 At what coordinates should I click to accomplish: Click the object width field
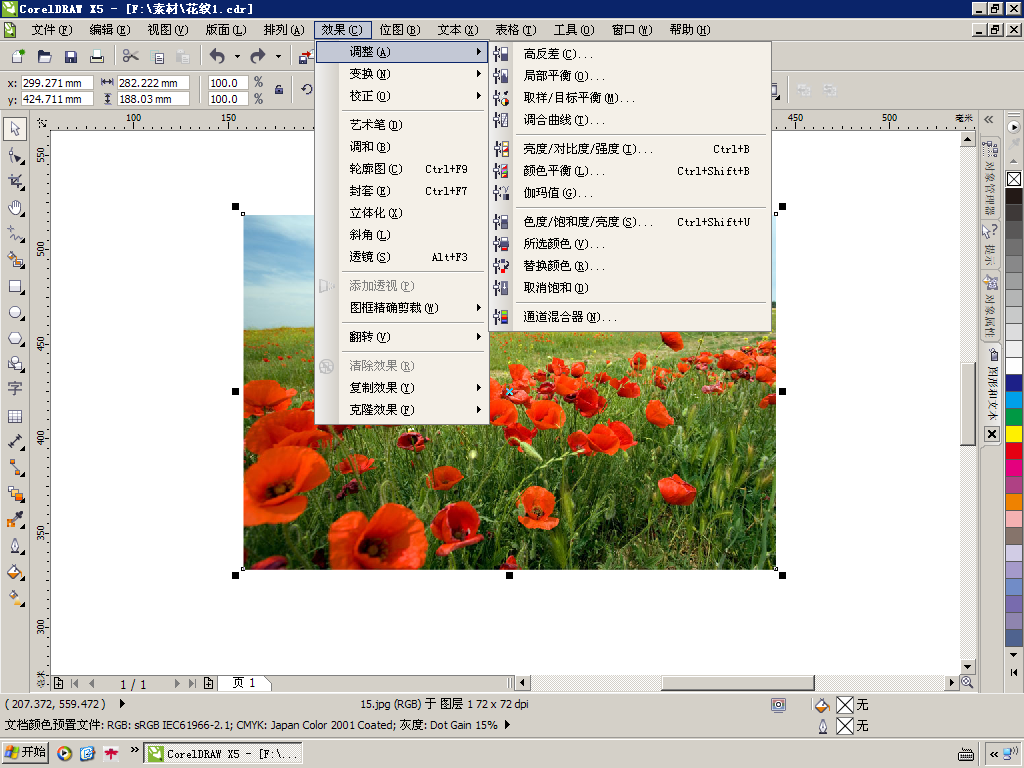coord(153,83)
